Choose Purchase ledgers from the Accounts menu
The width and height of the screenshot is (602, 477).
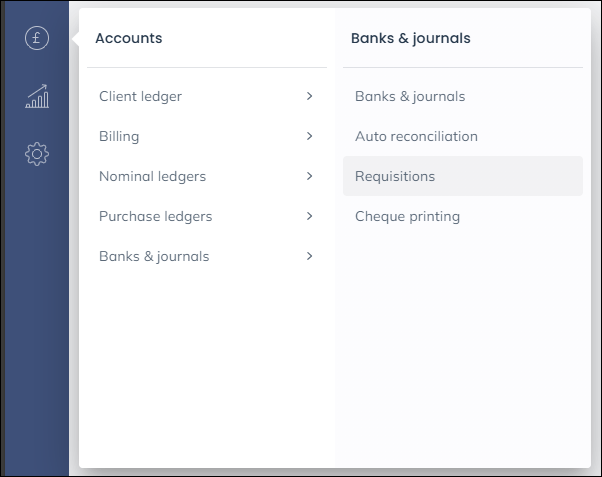coord(155,216)
